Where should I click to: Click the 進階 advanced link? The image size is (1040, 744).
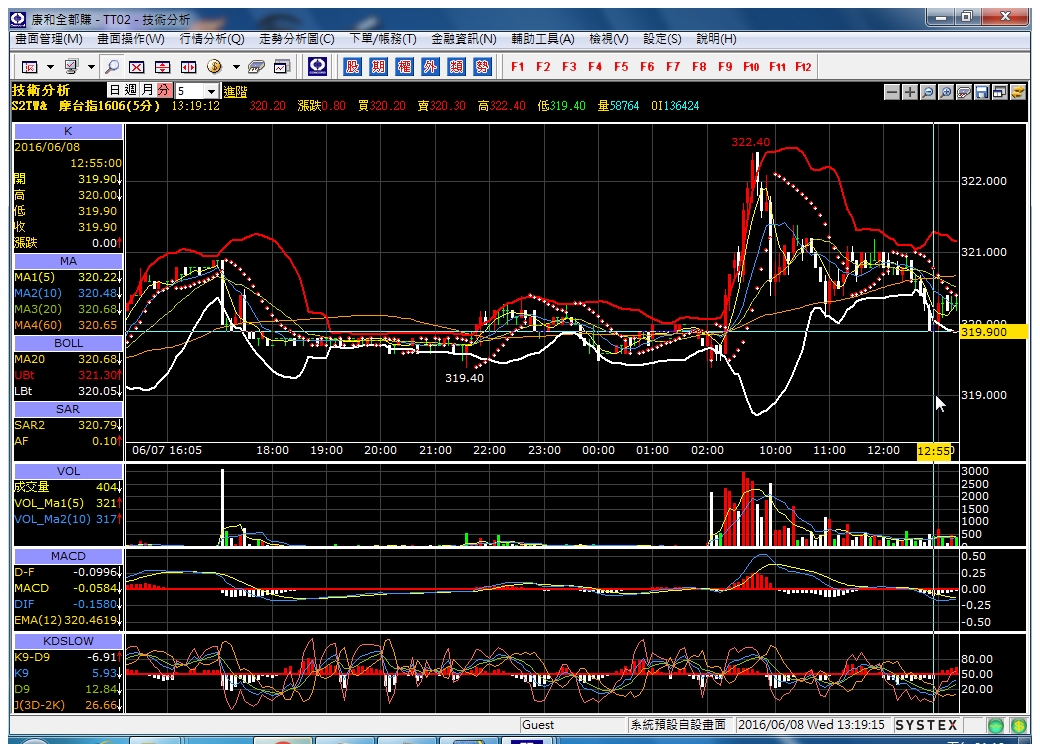click(x=235, y=92)
